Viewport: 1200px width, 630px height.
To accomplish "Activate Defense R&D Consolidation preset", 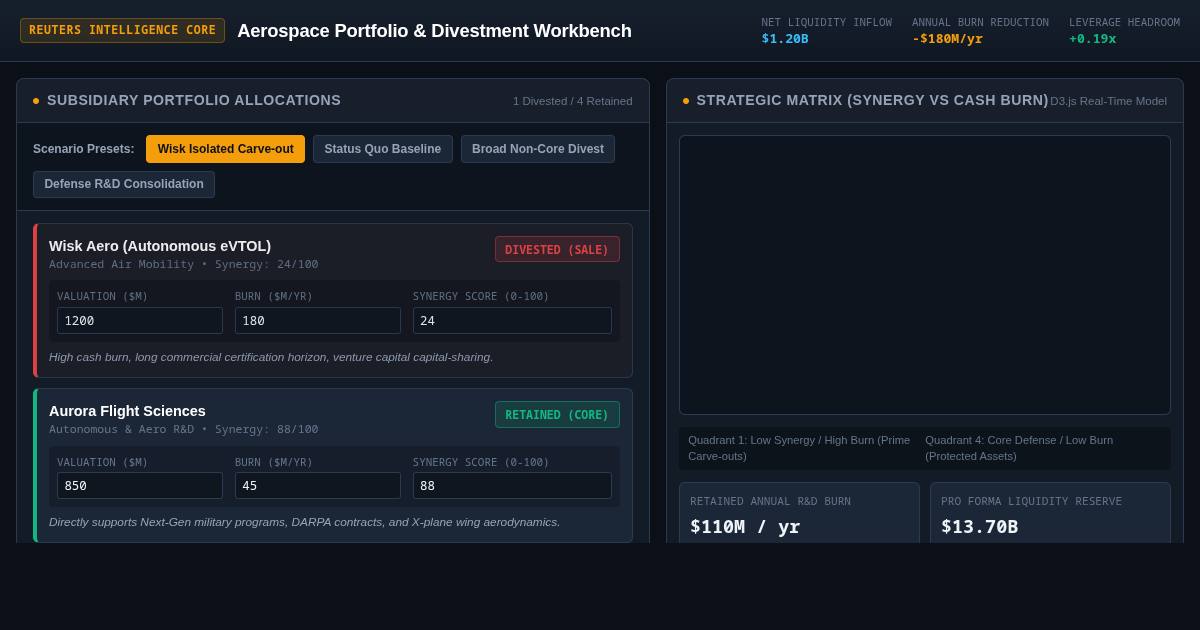I will coord(124,184).
